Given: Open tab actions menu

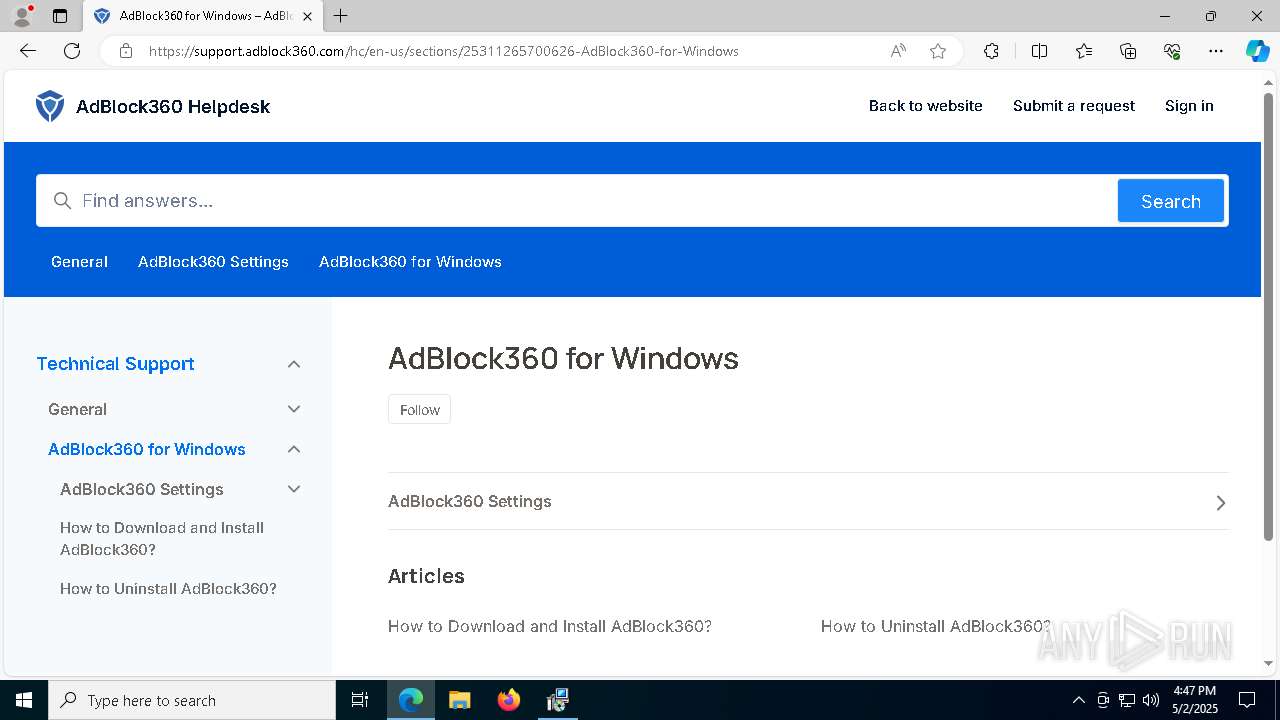Looking at the screenshot, I should tap(60, 16).
